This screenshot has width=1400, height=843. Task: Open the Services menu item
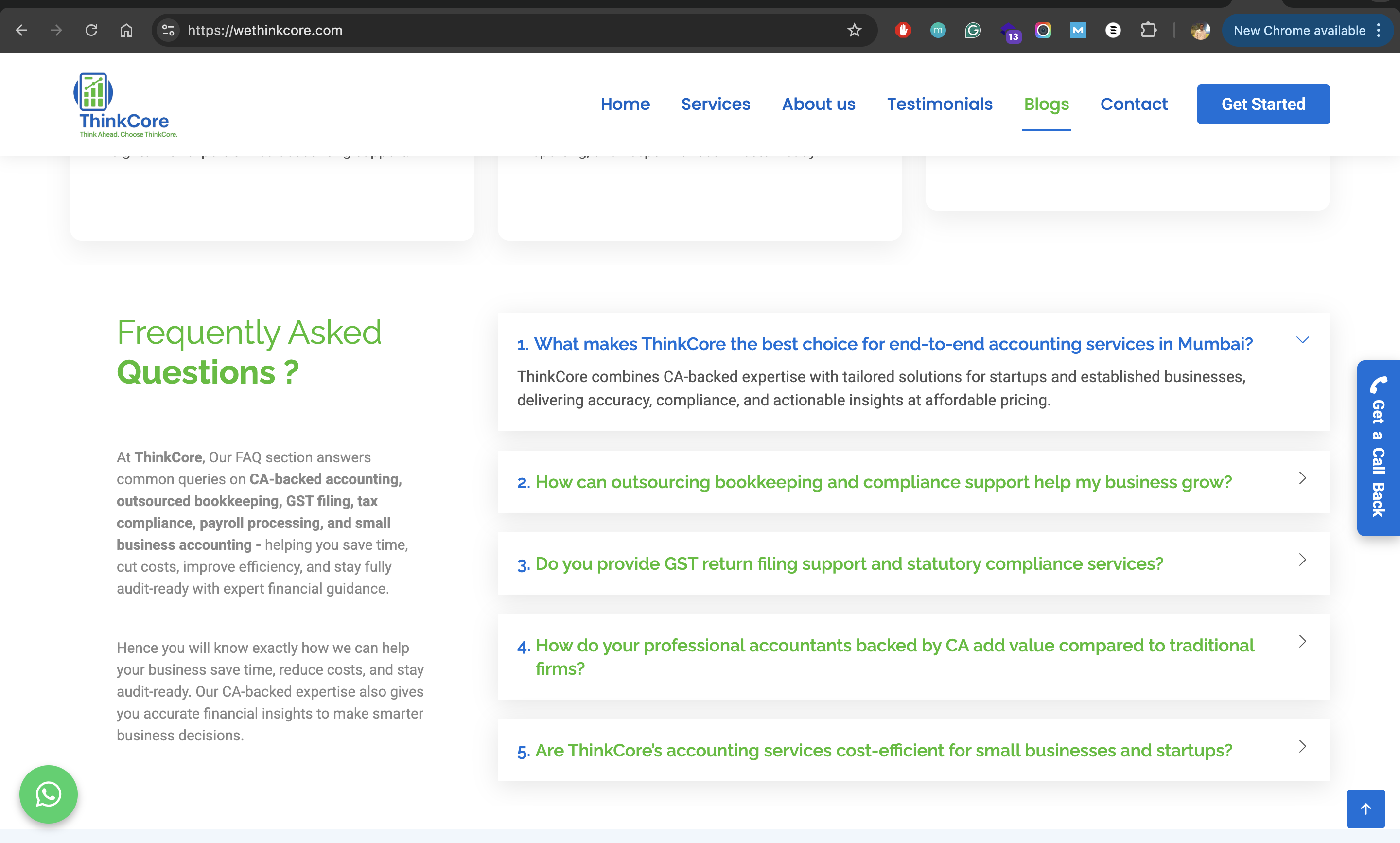coord(716,104)
